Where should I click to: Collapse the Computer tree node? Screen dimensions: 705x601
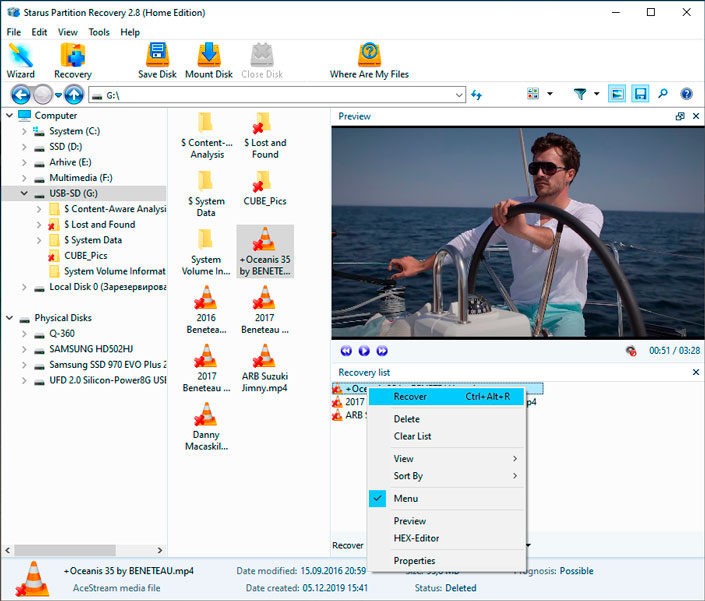[x=9, y=116]
